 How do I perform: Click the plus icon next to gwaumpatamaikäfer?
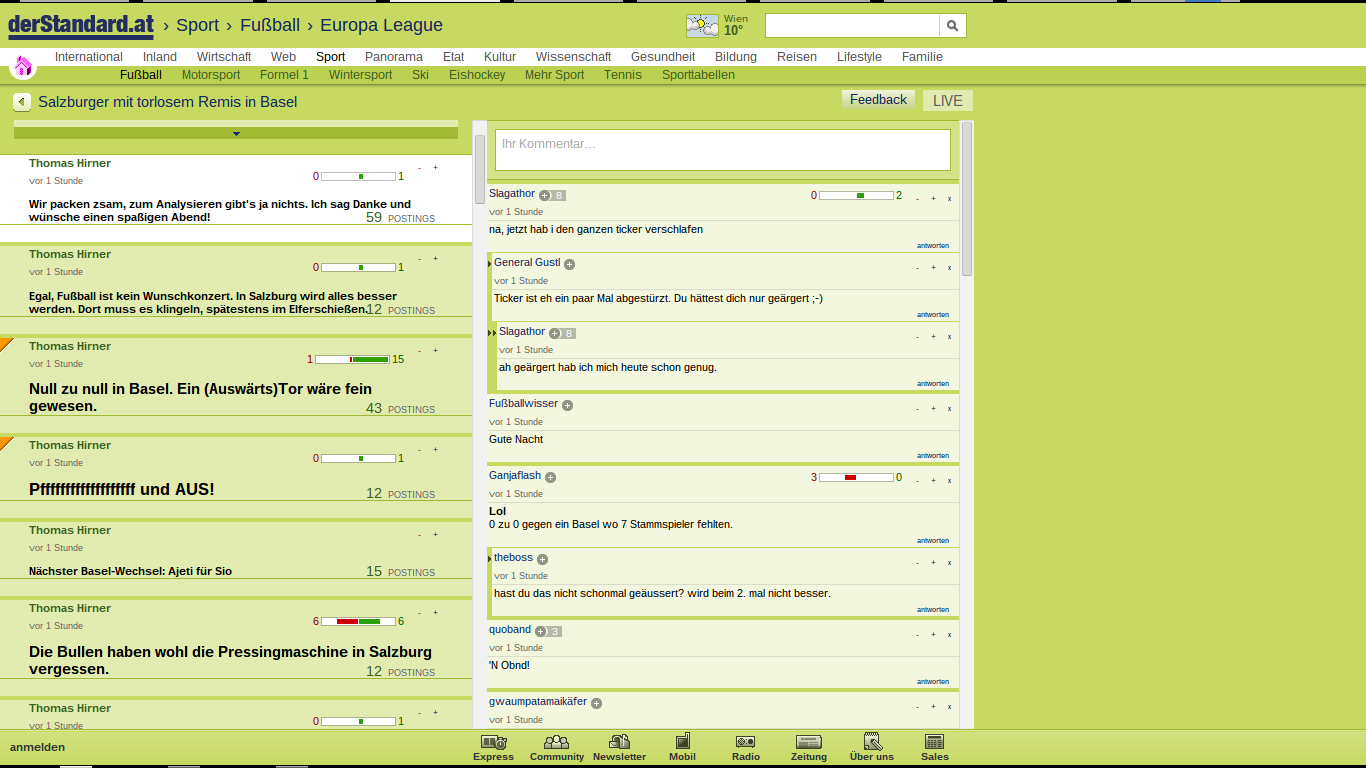pyautogui.click(x=597, y=704)
